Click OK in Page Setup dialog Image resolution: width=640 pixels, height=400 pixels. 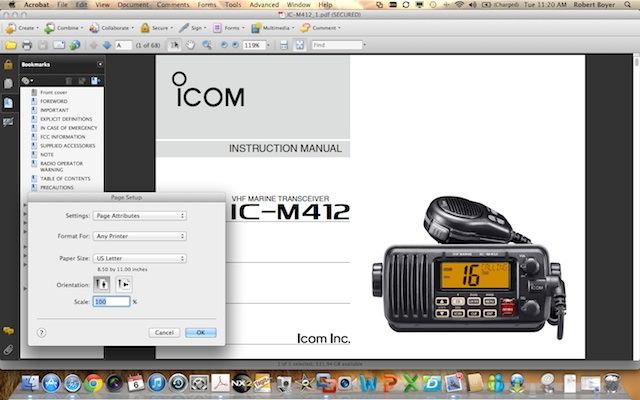(201, 332)
